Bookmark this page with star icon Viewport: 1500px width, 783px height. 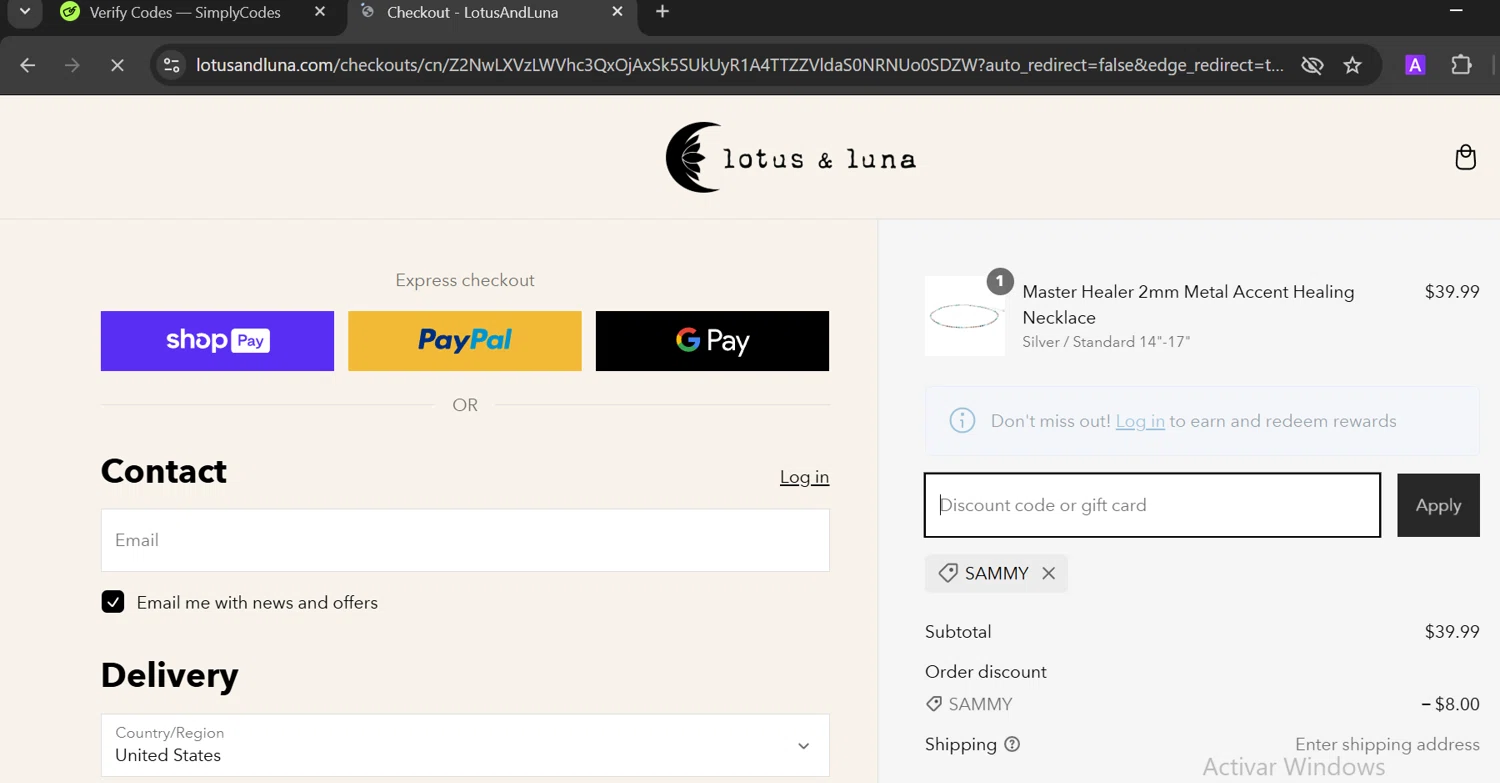1353,65
